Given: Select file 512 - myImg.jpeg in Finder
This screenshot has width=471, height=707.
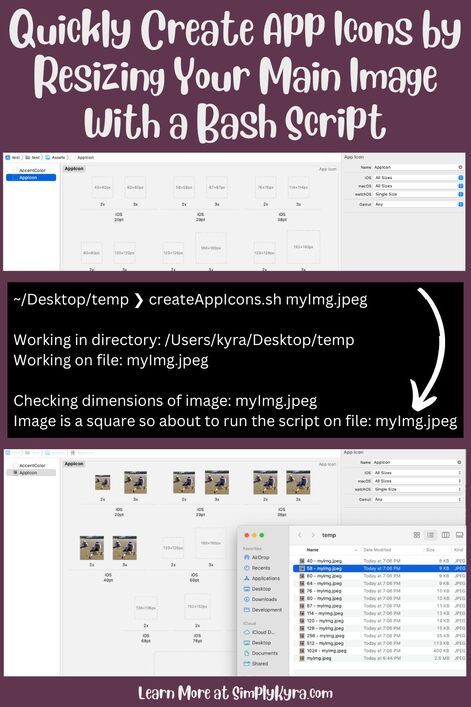Looking at the screenshot, I should 379,643.
